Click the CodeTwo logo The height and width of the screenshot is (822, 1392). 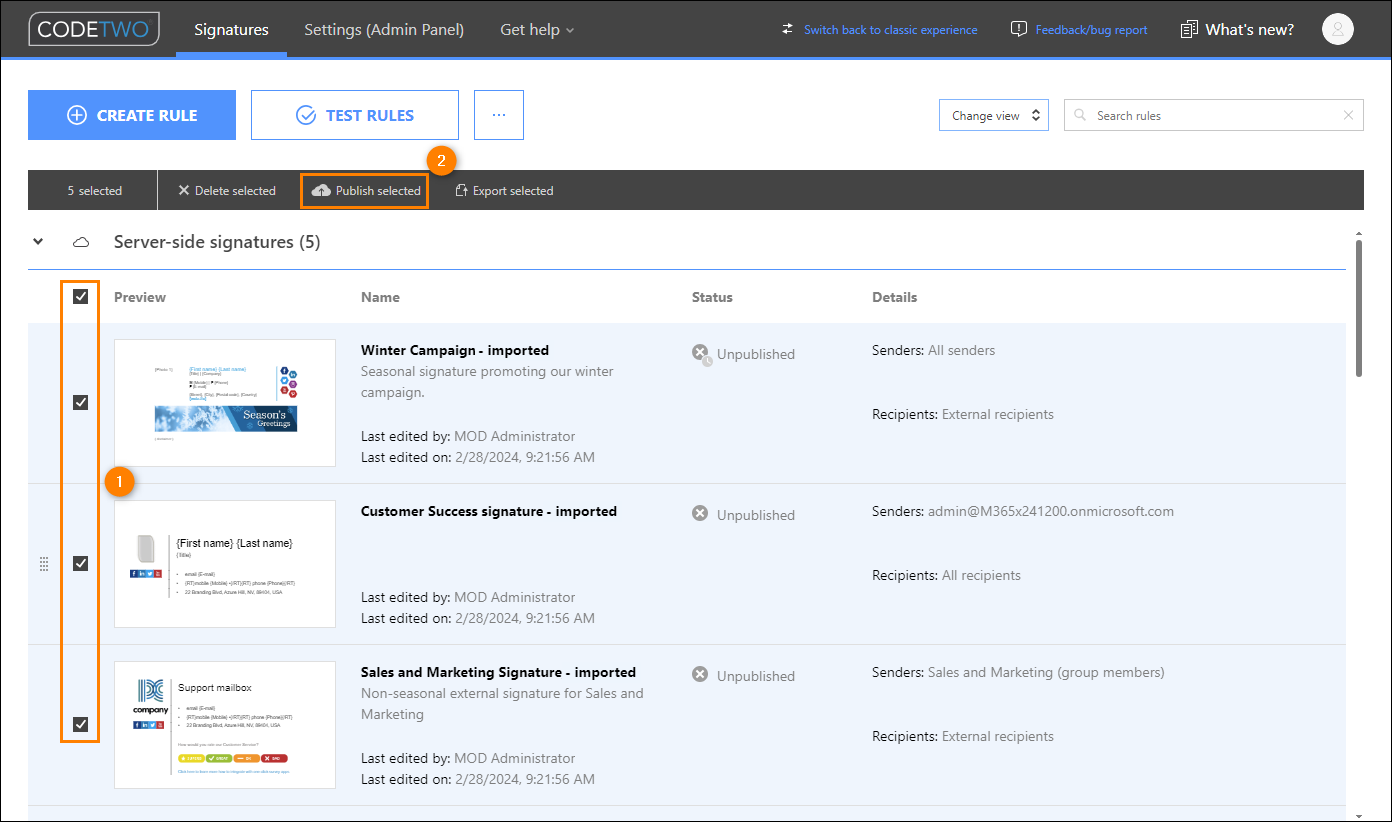tap(95, 29)
